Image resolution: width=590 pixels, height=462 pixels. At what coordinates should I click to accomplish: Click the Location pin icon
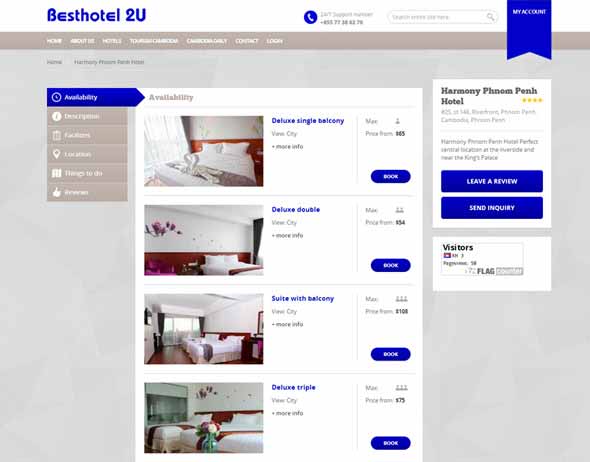(x=56, y=154)
